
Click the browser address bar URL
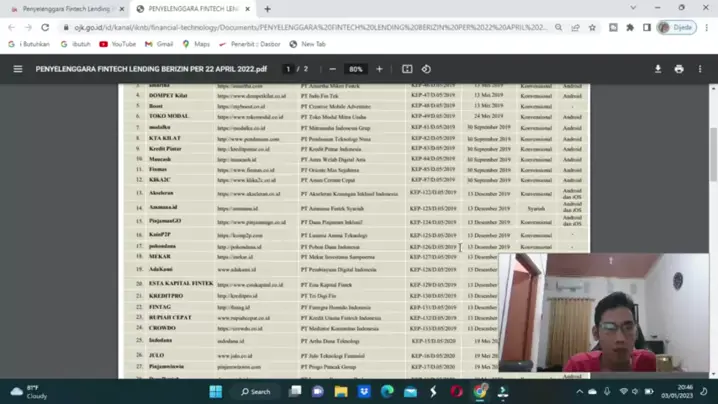coord(300,27)
